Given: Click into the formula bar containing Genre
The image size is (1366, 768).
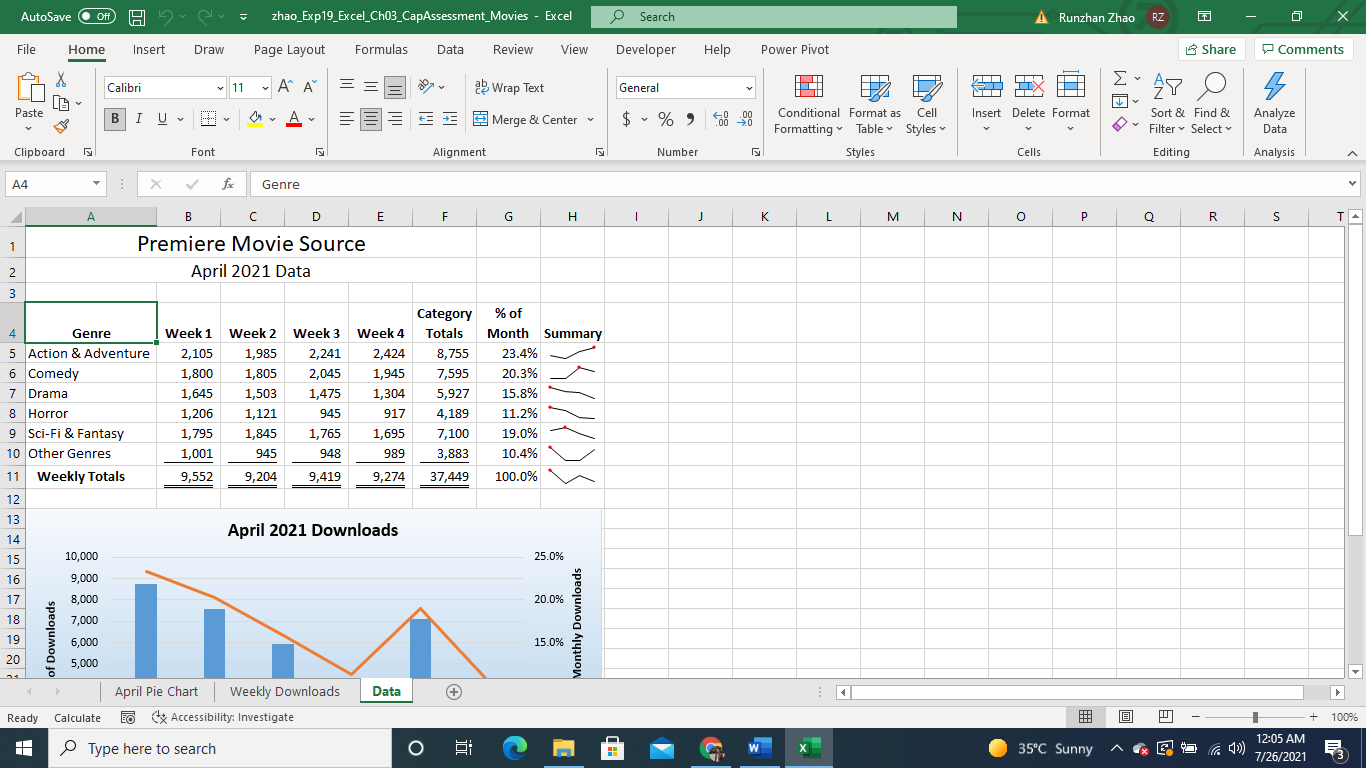Looking at the screenshot, I should click(797, 184).
